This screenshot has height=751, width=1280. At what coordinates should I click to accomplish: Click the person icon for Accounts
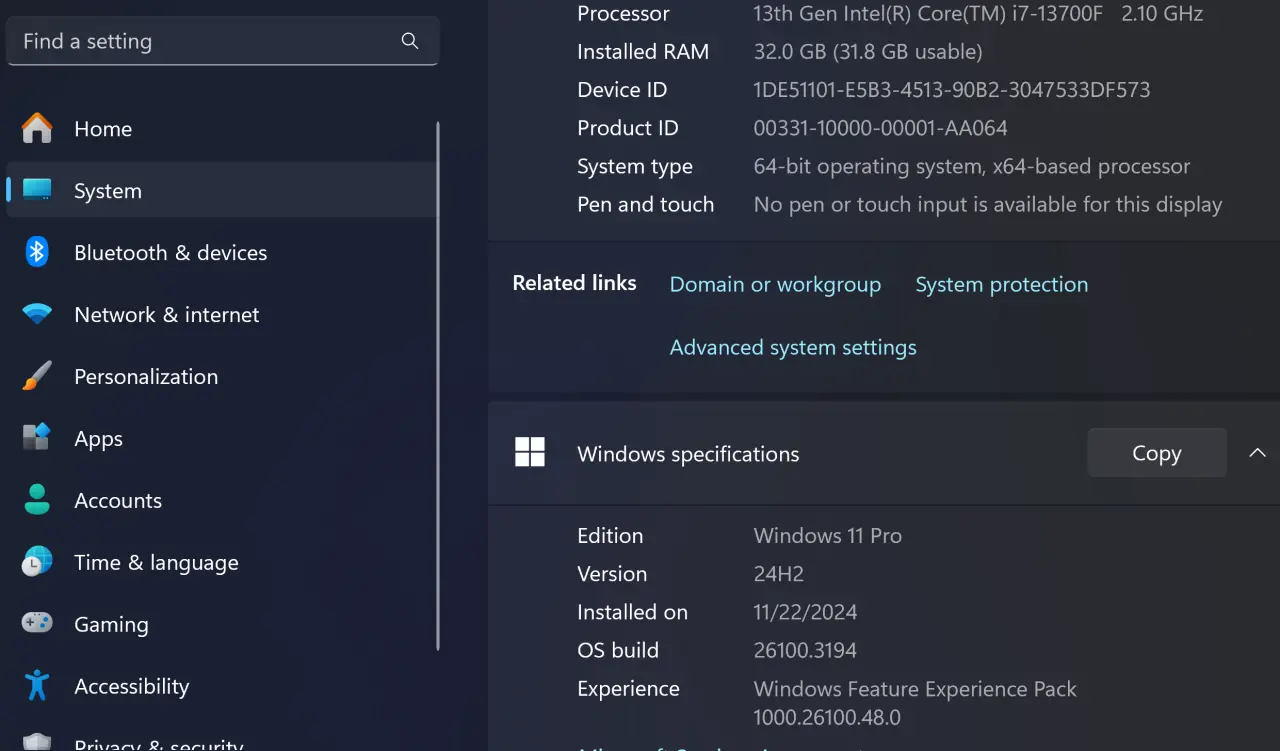pos(37,500)
